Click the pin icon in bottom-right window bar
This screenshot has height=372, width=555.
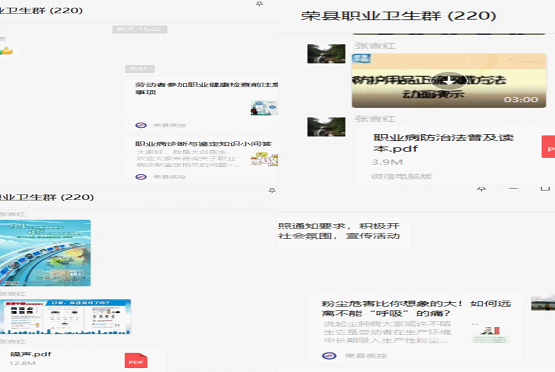click(481, 189)
